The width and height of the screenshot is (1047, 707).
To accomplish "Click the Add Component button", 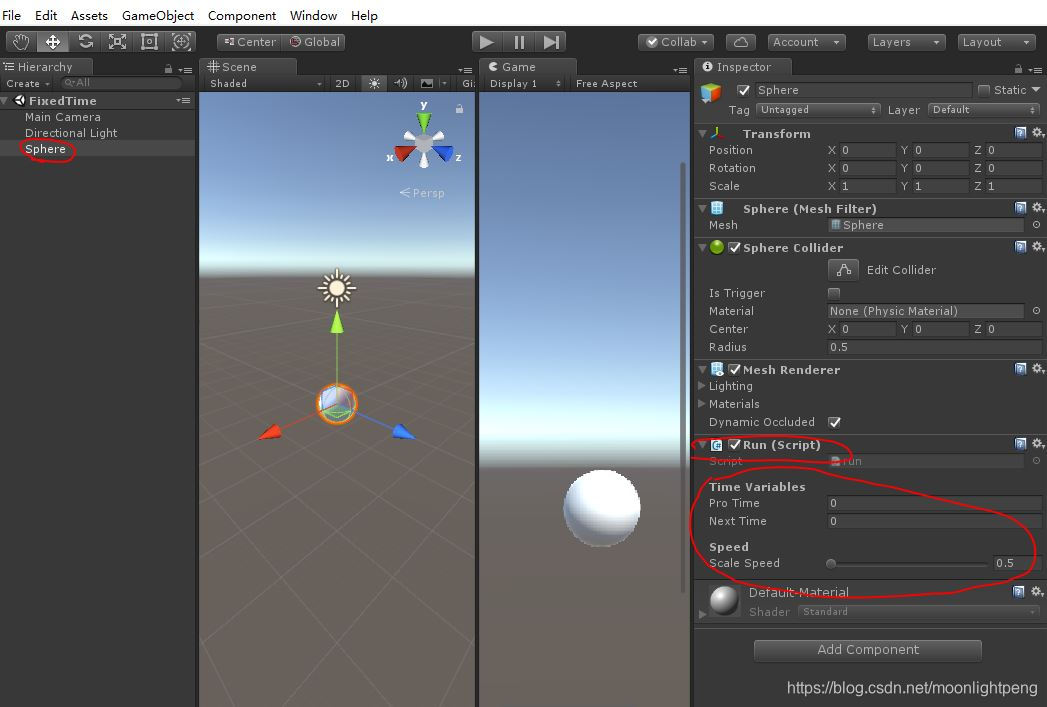I will pos(868,650).
